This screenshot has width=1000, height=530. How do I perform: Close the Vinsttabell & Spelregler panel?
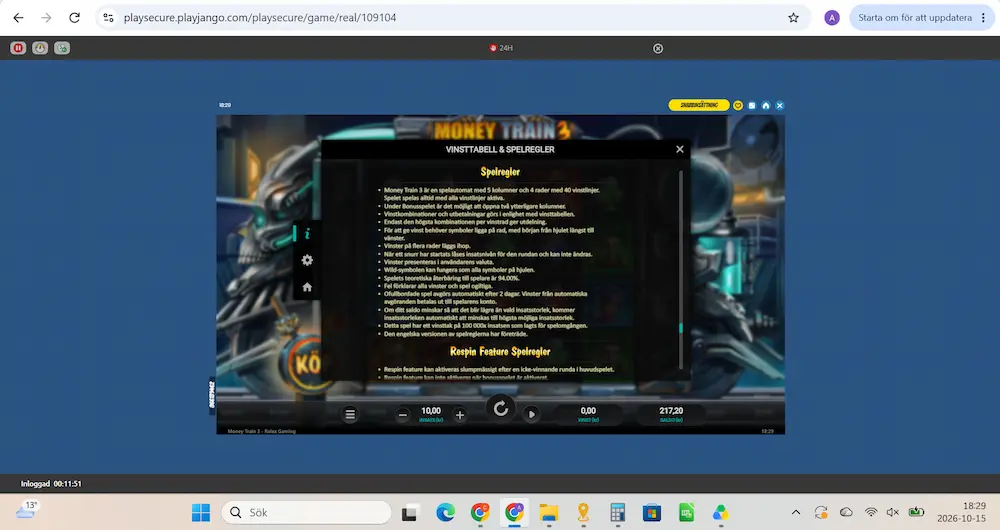[679, 149]
